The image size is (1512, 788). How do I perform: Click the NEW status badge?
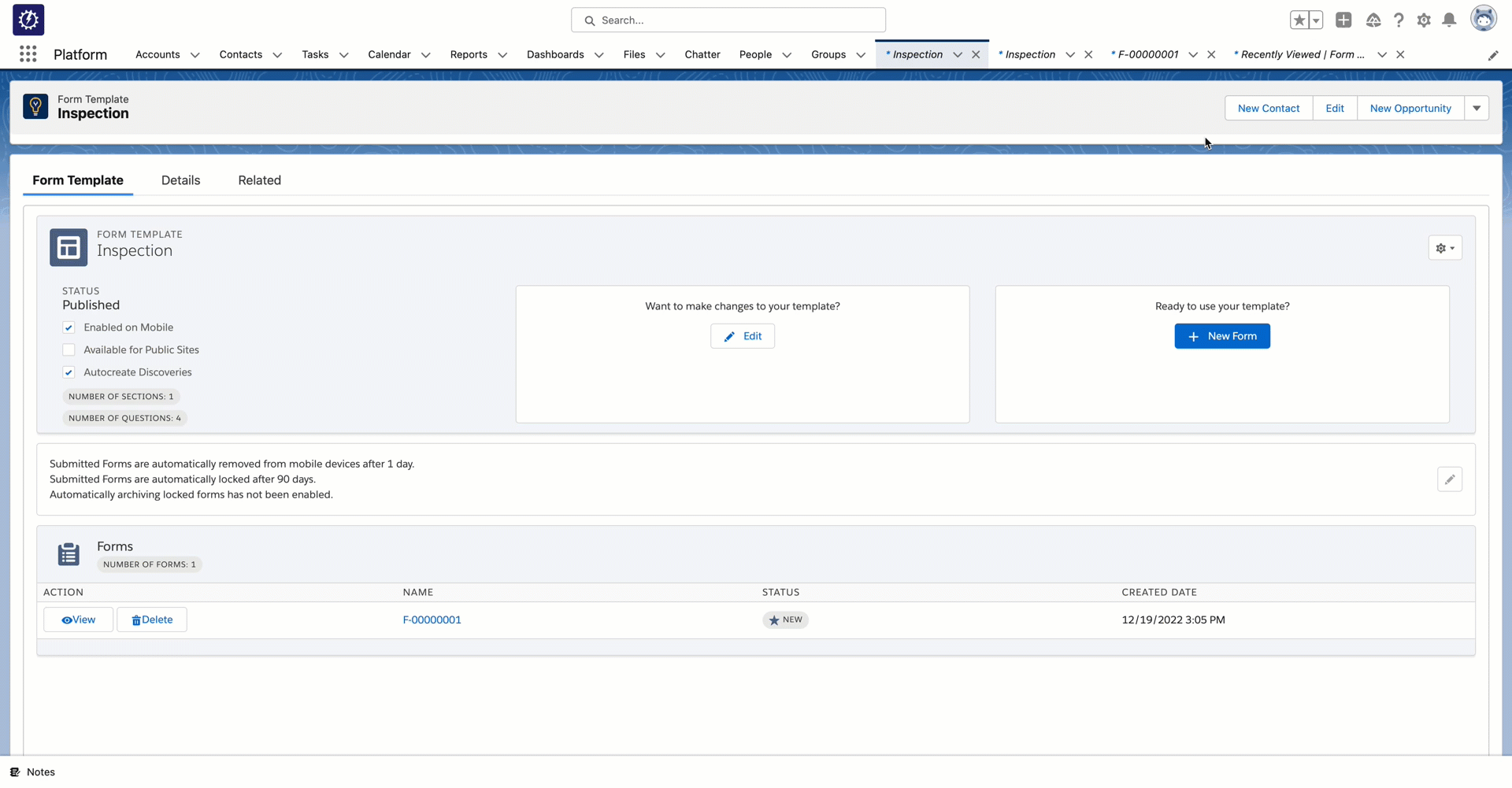[x=785, y=620]
